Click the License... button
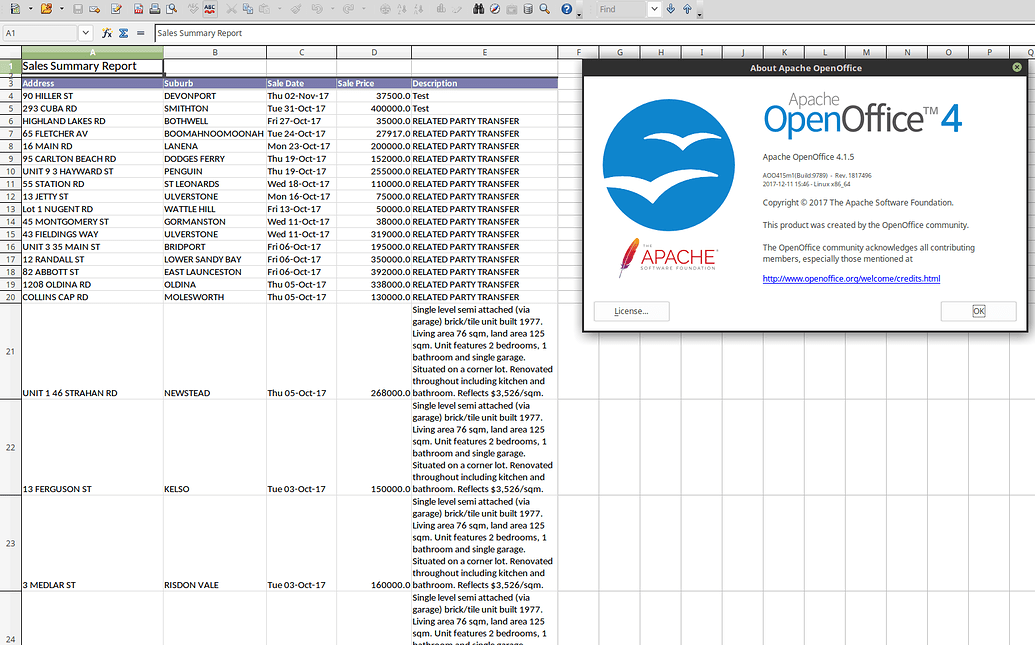 tap(631, 311)
